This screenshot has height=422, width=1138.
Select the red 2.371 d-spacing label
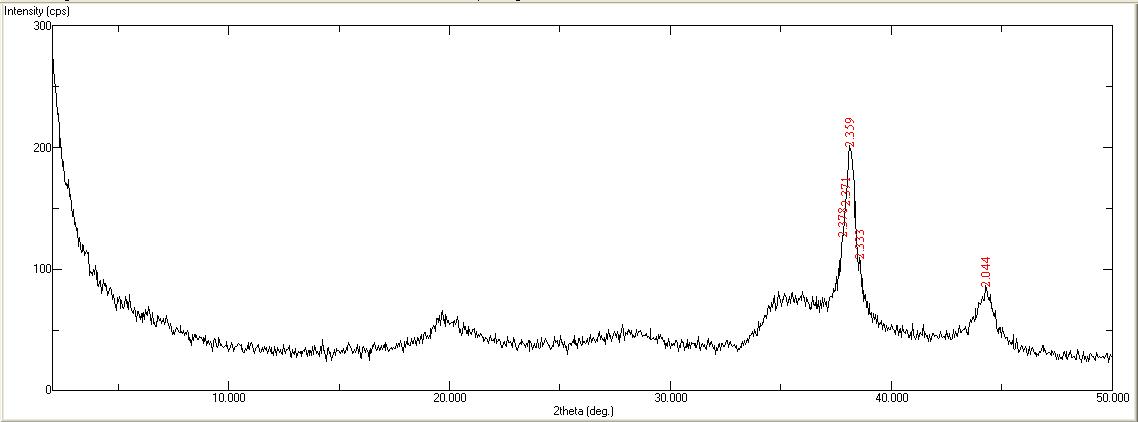tap(846, 192)
